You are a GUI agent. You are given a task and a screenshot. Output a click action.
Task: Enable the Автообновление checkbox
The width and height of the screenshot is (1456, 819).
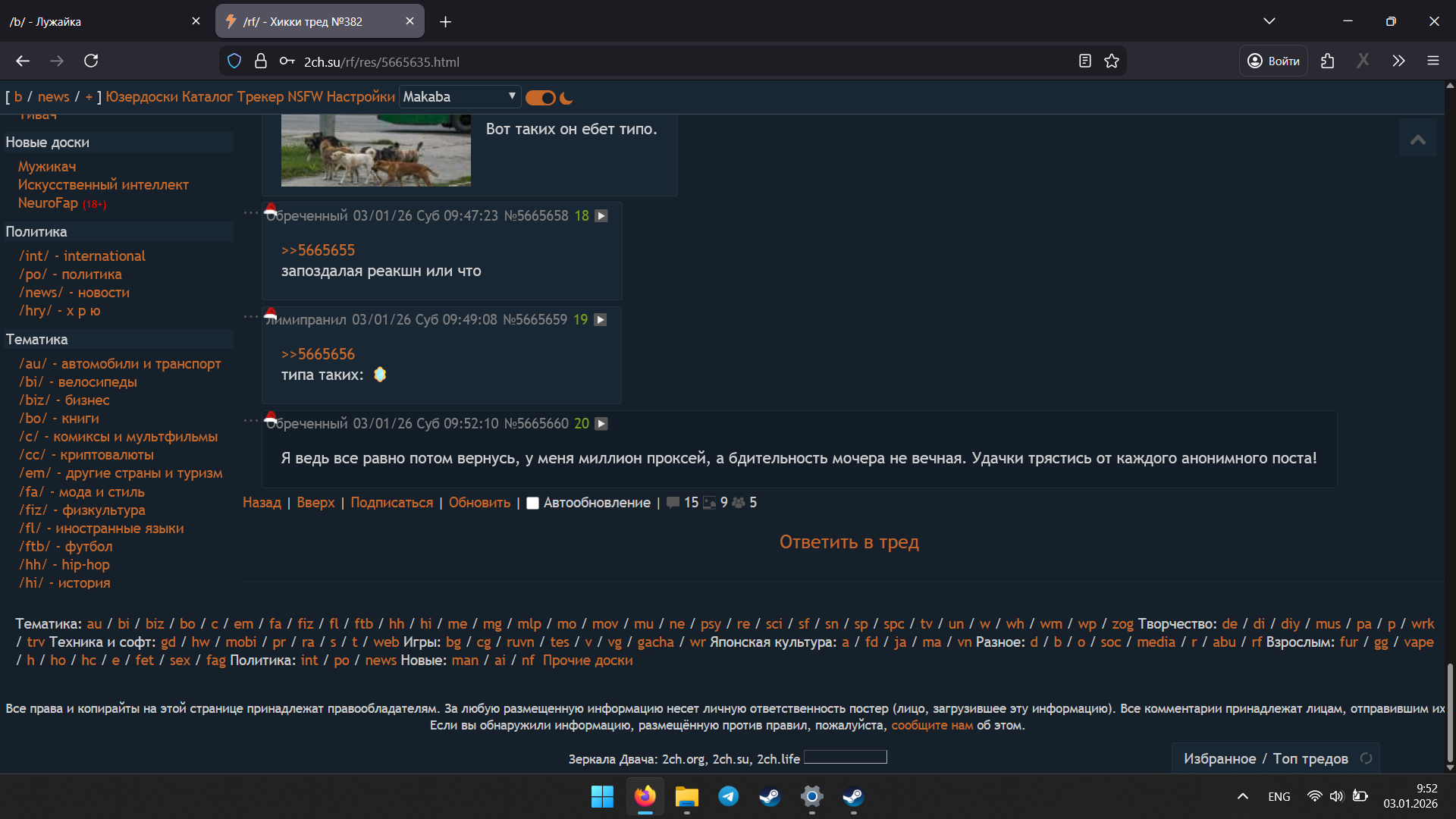[x=532, y=503]
